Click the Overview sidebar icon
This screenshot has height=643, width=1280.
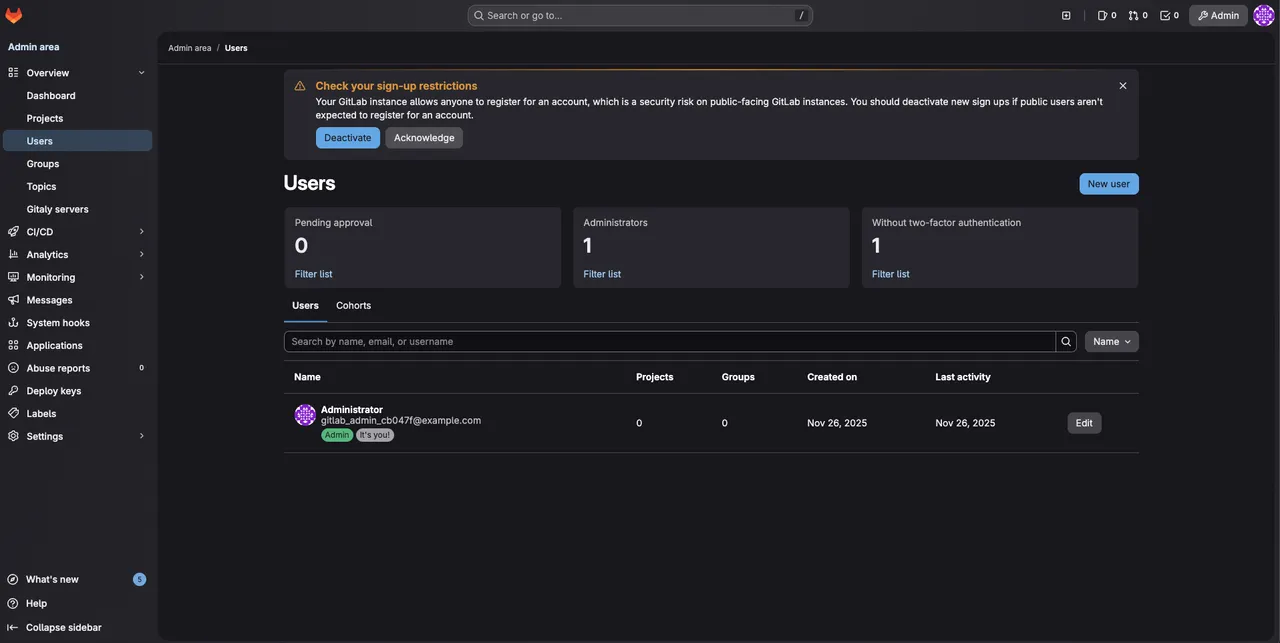13,73
